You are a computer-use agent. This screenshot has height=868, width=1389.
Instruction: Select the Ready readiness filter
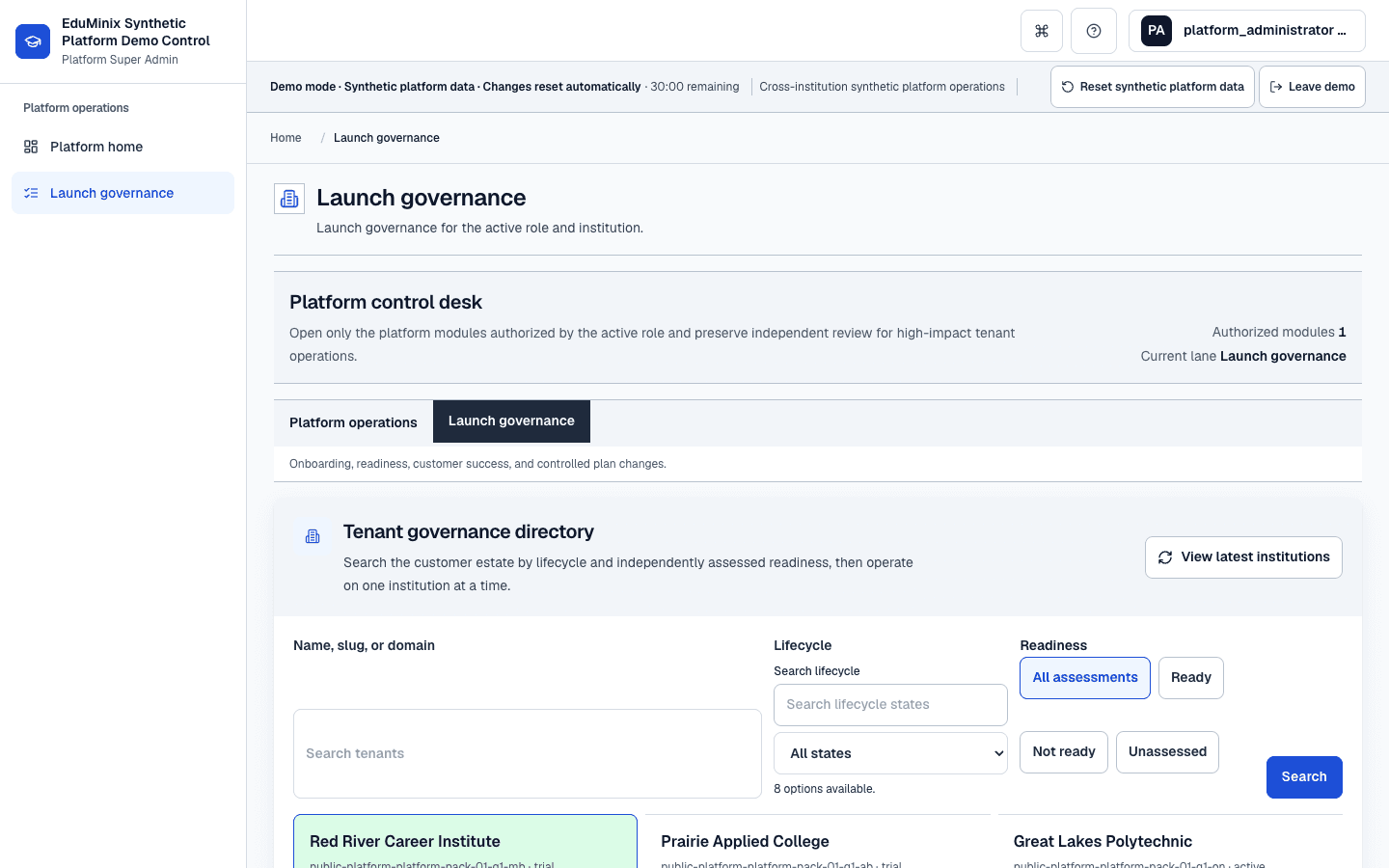1191,678
